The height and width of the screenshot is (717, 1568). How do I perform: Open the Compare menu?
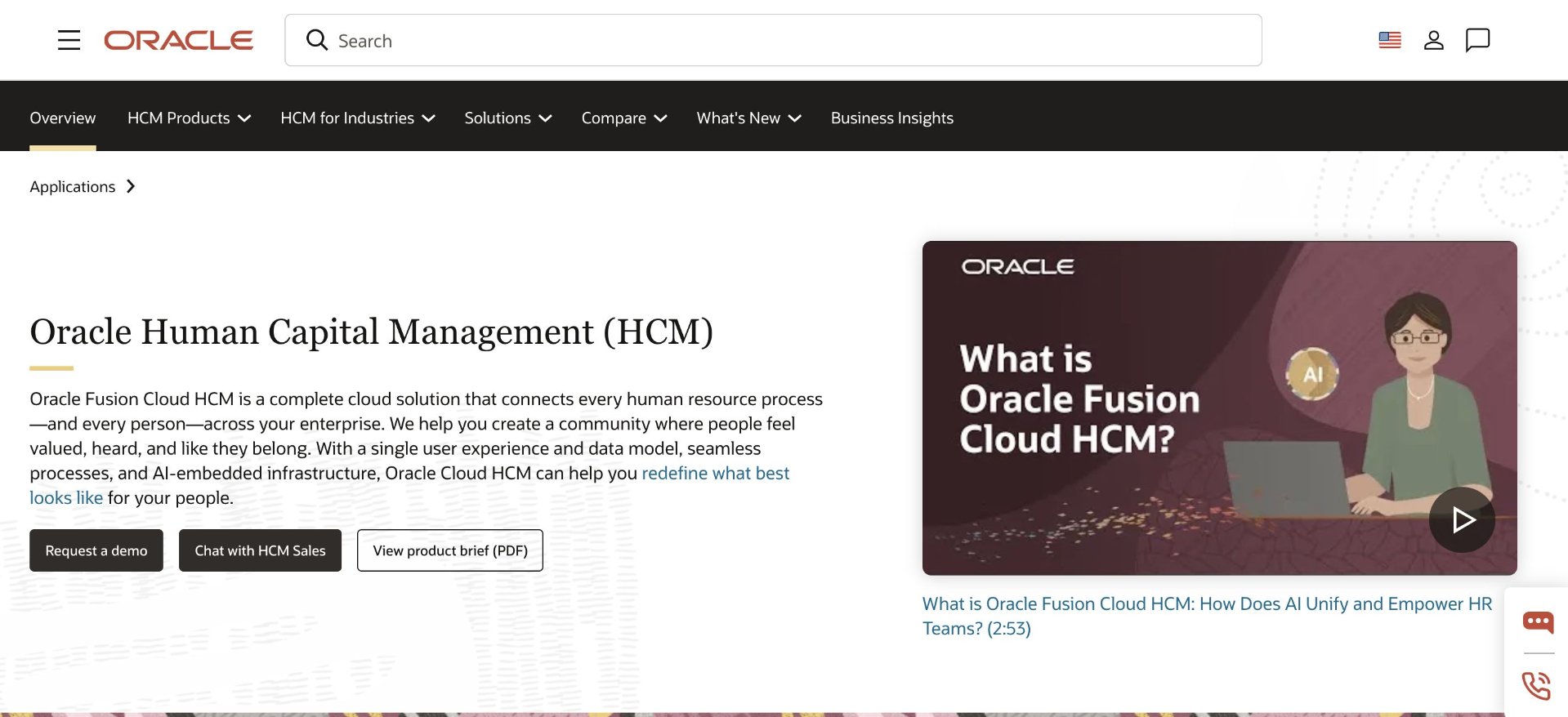[624, 118]
